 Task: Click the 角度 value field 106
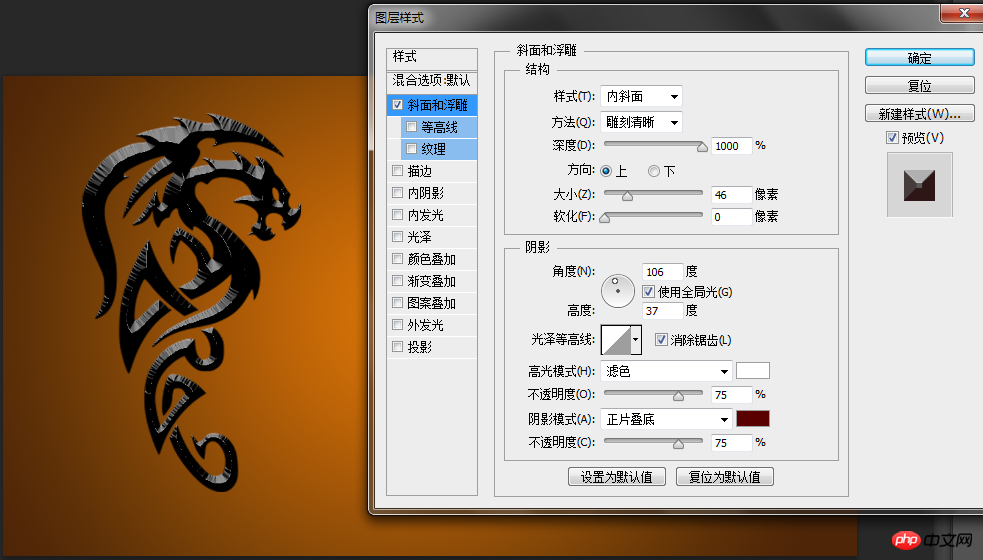point(663,272)
